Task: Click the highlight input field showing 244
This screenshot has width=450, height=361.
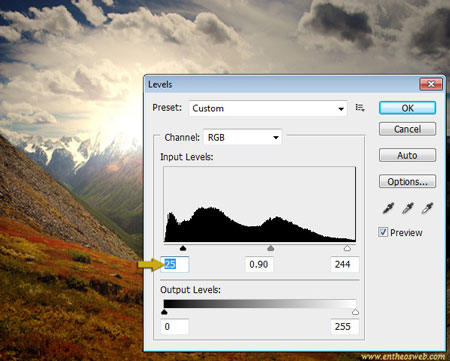Action: 345,264
